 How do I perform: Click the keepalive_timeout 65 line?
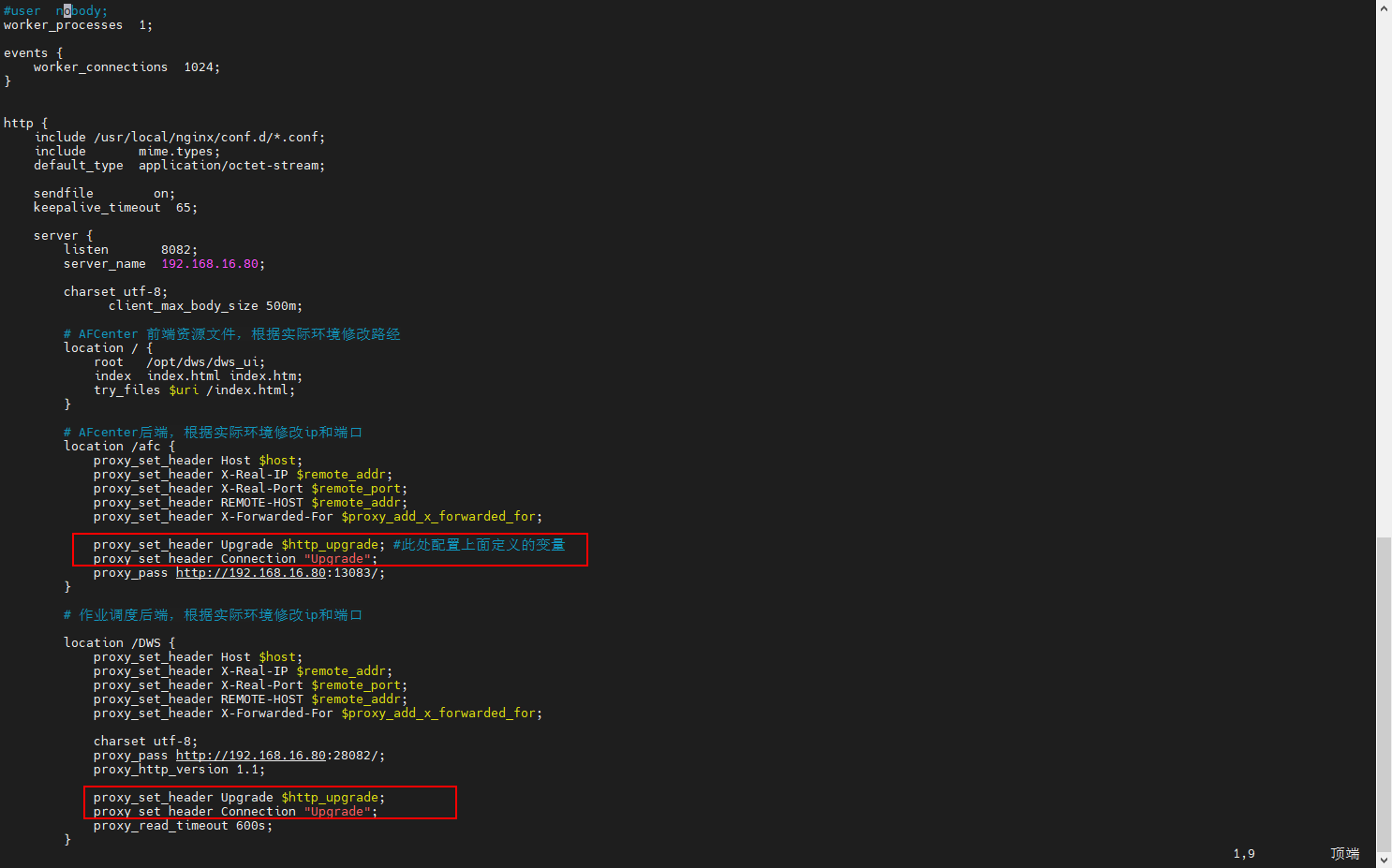tap(114, 208)
